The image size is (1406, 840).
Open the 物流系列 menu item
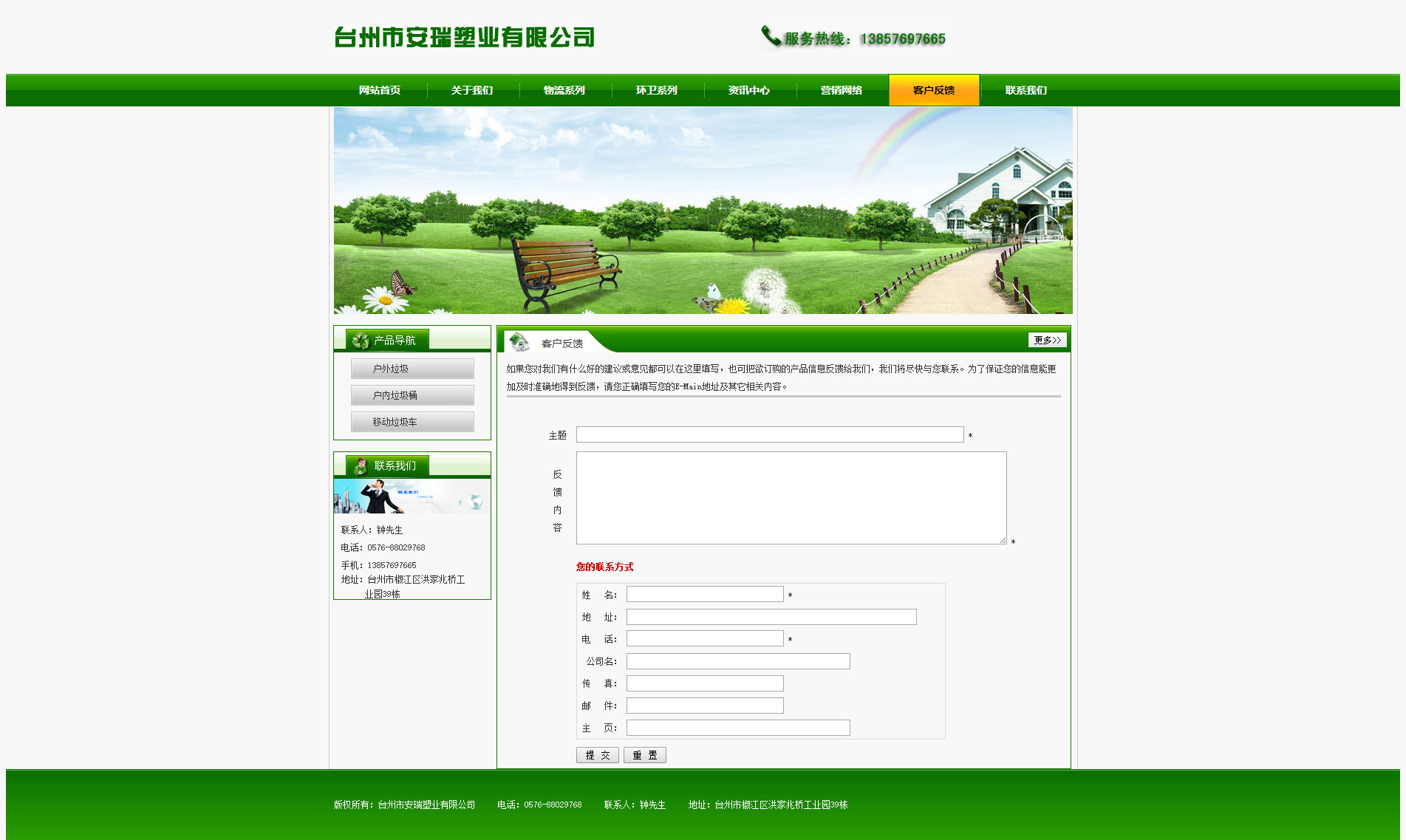click(x=564, y=90)
